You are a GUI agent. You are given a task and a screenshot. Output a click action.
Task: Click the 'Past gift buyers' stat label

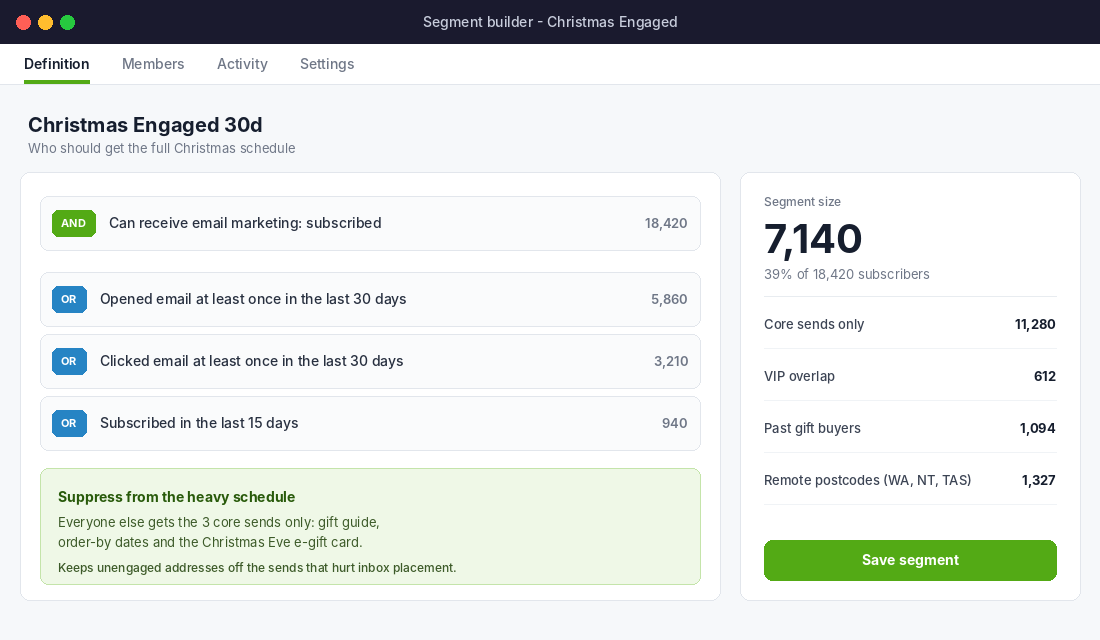coord(812,428)
